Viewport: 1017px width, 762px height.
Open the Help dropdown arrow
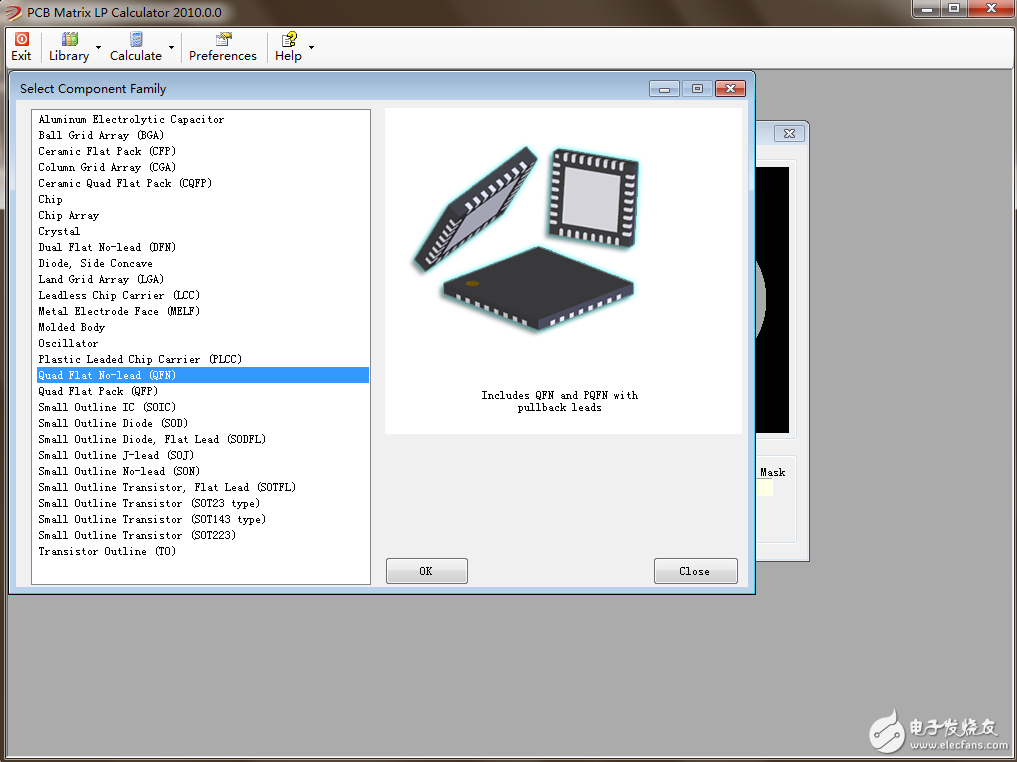pos(311,47)
